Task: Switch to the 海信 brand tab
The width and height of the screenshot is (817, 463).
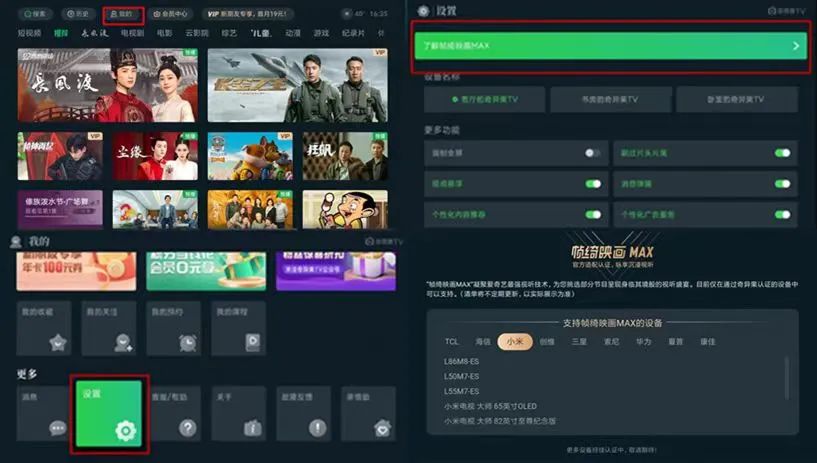Action: 483,342
